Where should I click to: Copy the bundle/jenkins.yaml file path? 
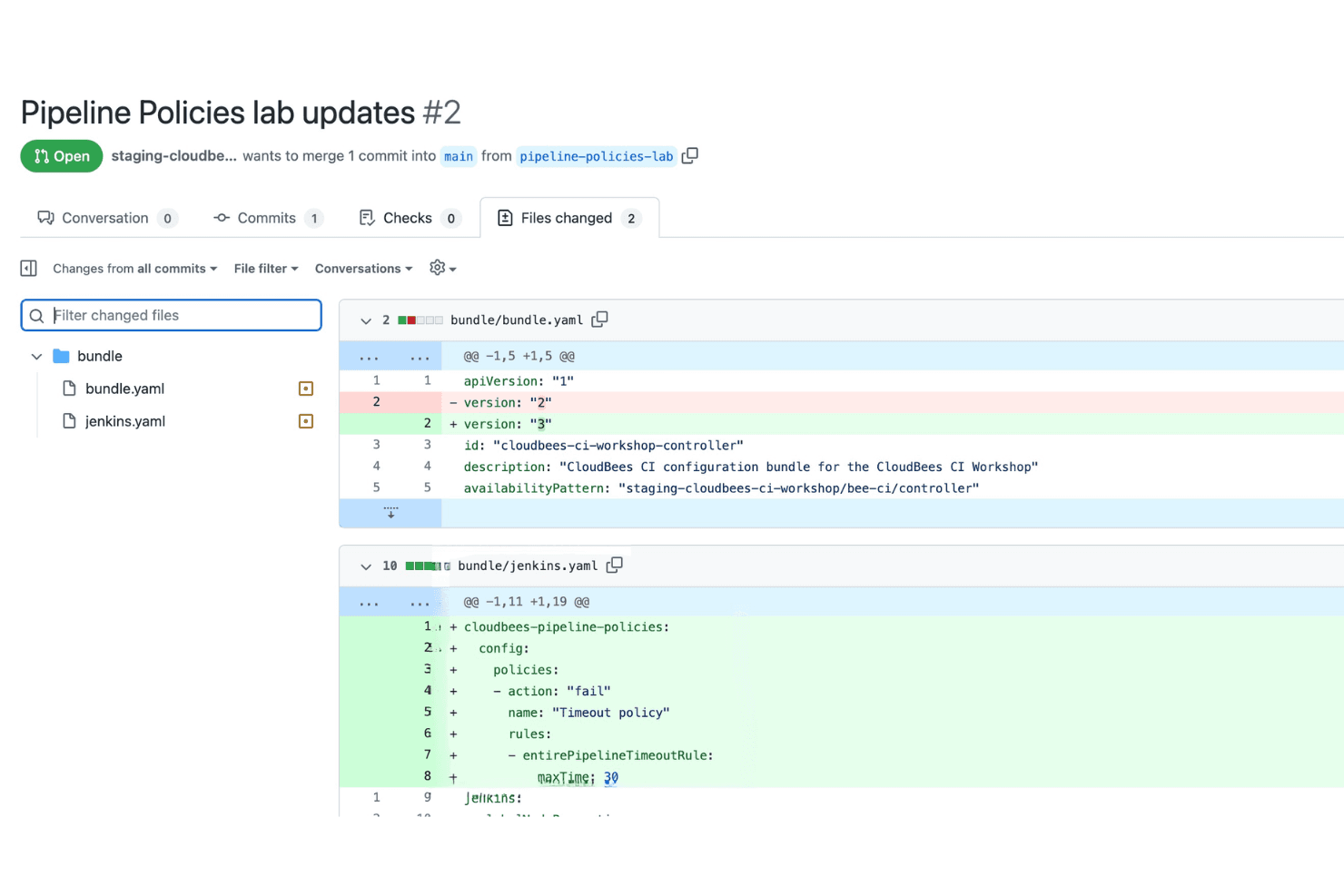[615, 565]
